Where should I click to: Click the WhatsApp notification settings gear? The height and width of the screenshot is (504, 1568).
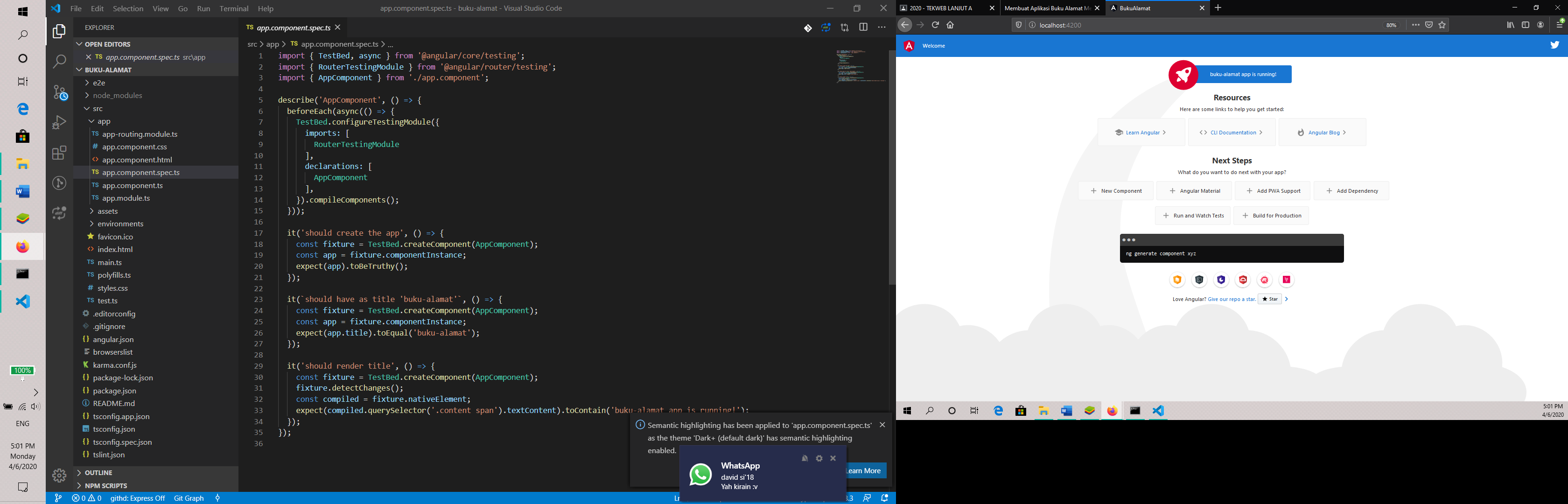coord(819,458)
